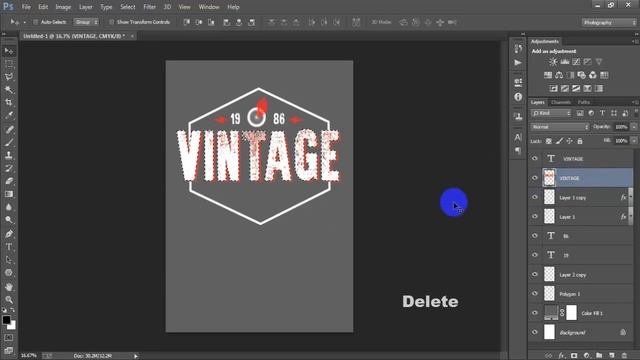
Task: Open the Normal blend mode dropdown
Action: pyautogui.click(x=560, y=127)
